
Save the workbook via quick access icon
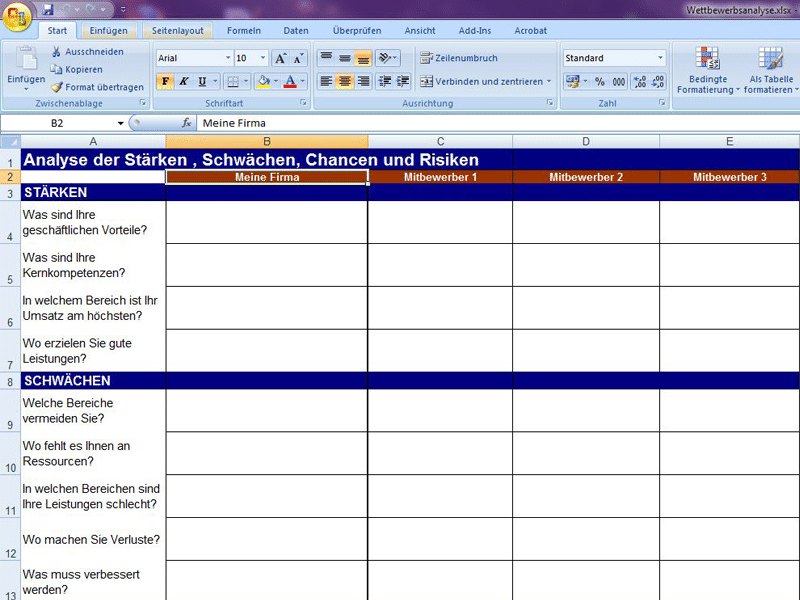click(48, 9)
